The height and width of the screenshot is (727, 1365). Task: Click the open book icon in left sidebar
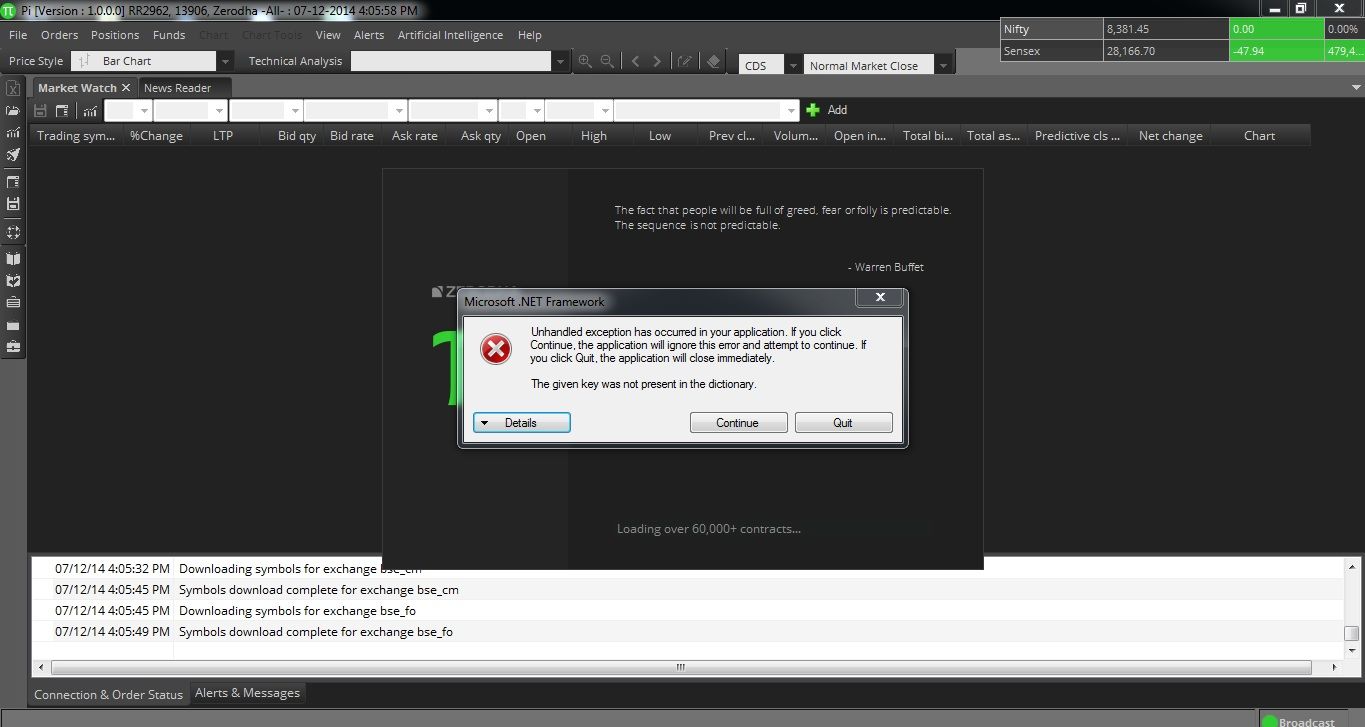[13, 260]
